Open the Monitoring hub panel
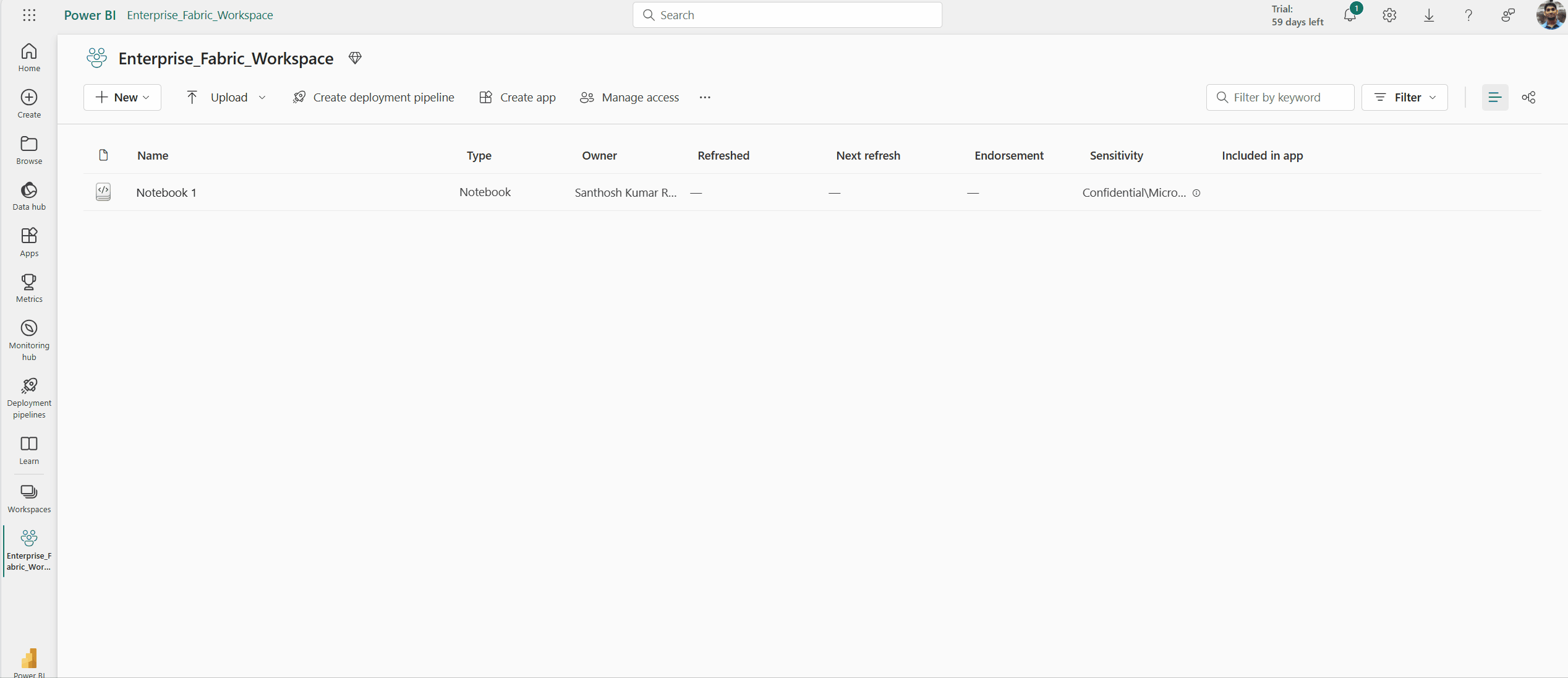This screenshot has width=1568, height=678. [29, 340]
